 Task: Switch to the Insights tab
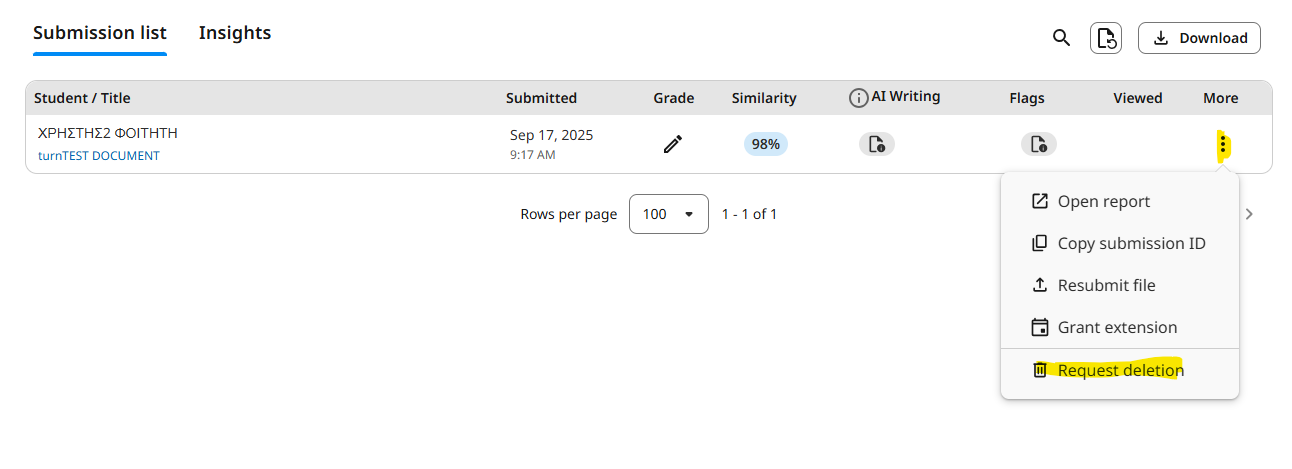[x=235, y=33]
